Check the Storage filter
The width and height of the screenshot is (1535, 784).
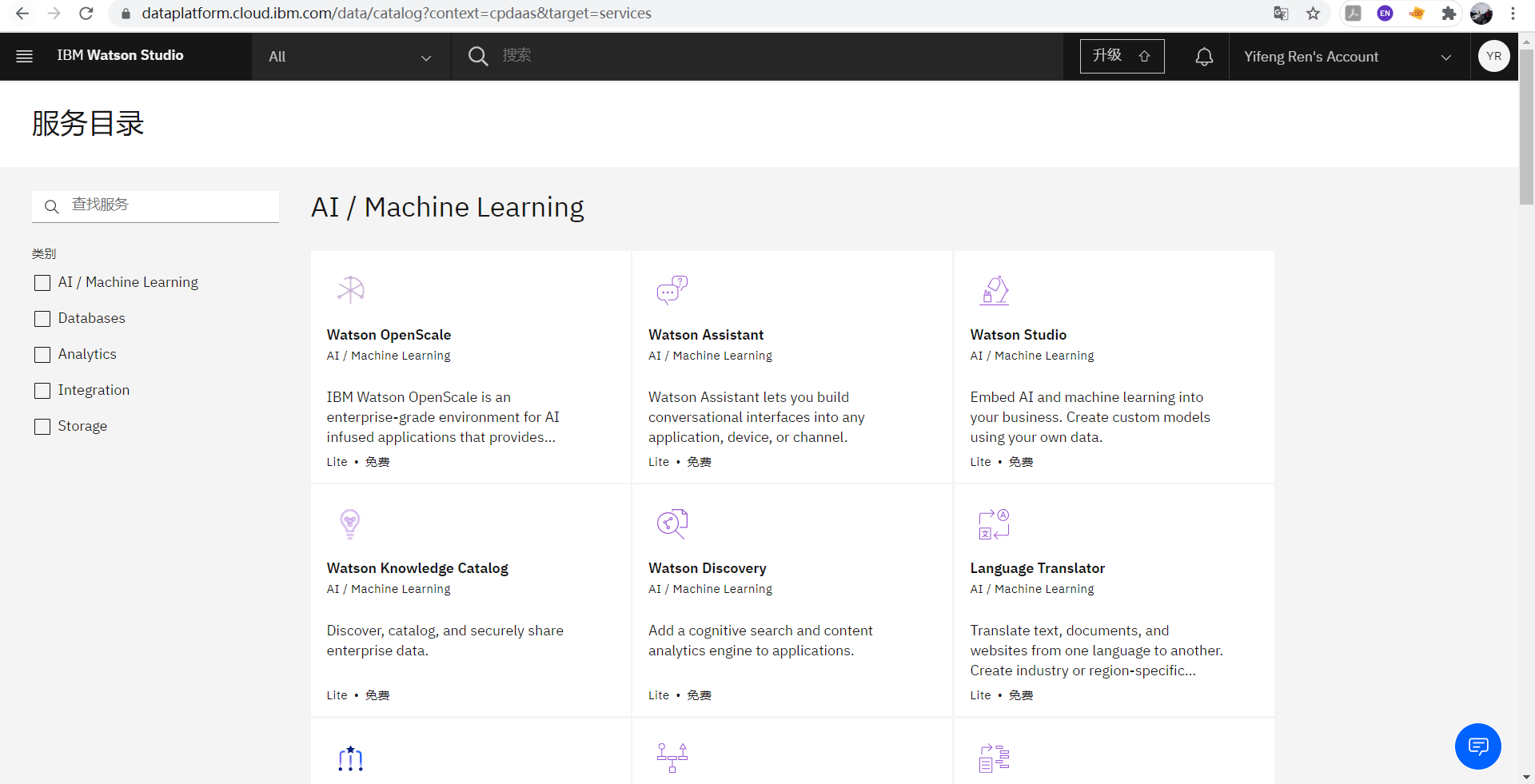point(42,427)
